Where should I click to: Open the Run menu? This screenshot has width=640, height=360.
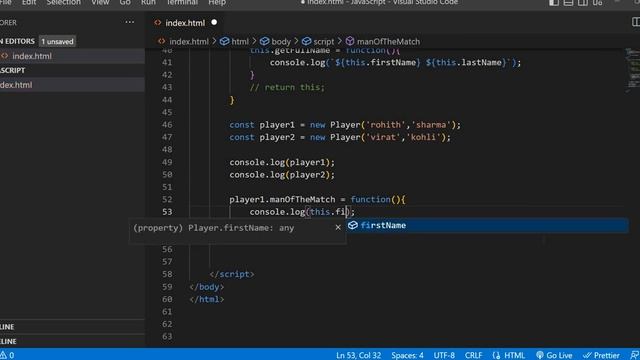coord(148,2)
